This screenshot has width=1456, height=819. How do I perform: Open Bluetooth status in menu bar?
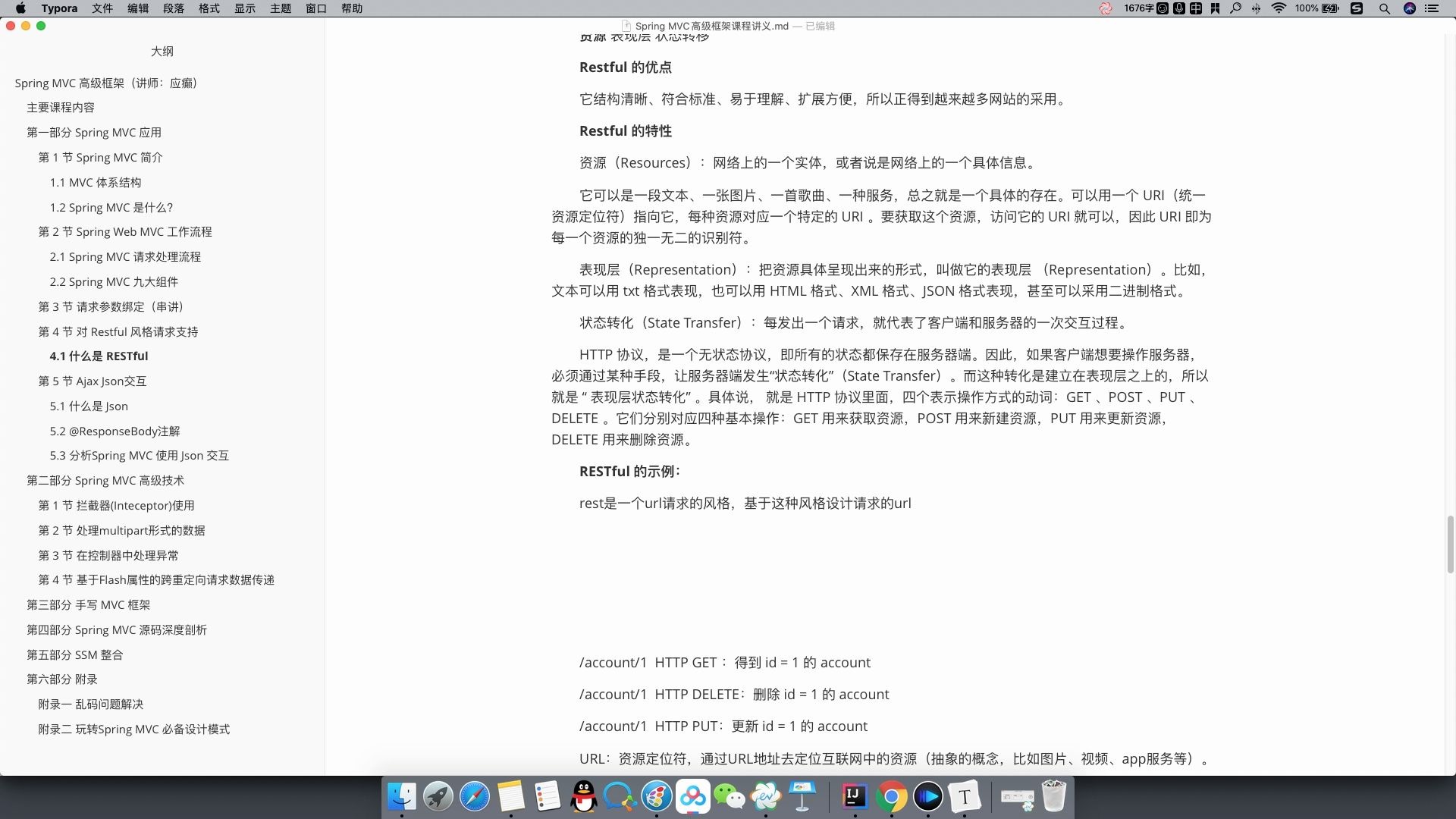[1257, 8]
